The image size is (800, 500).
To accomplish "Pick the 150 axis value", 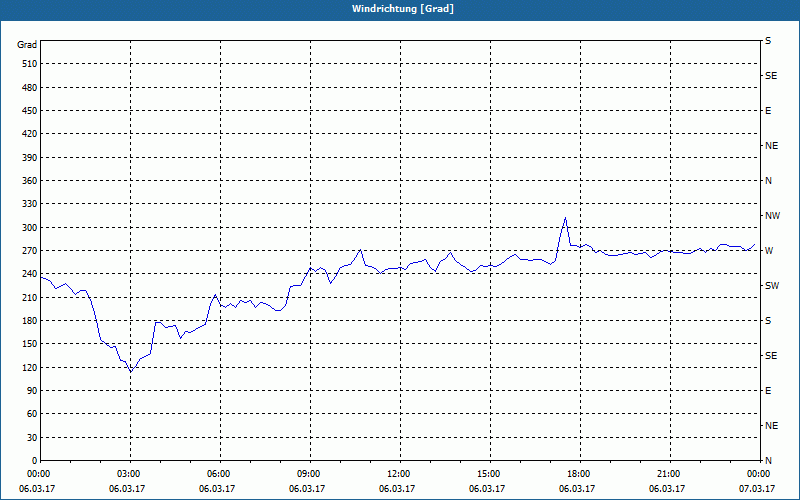I will point(30,343).
